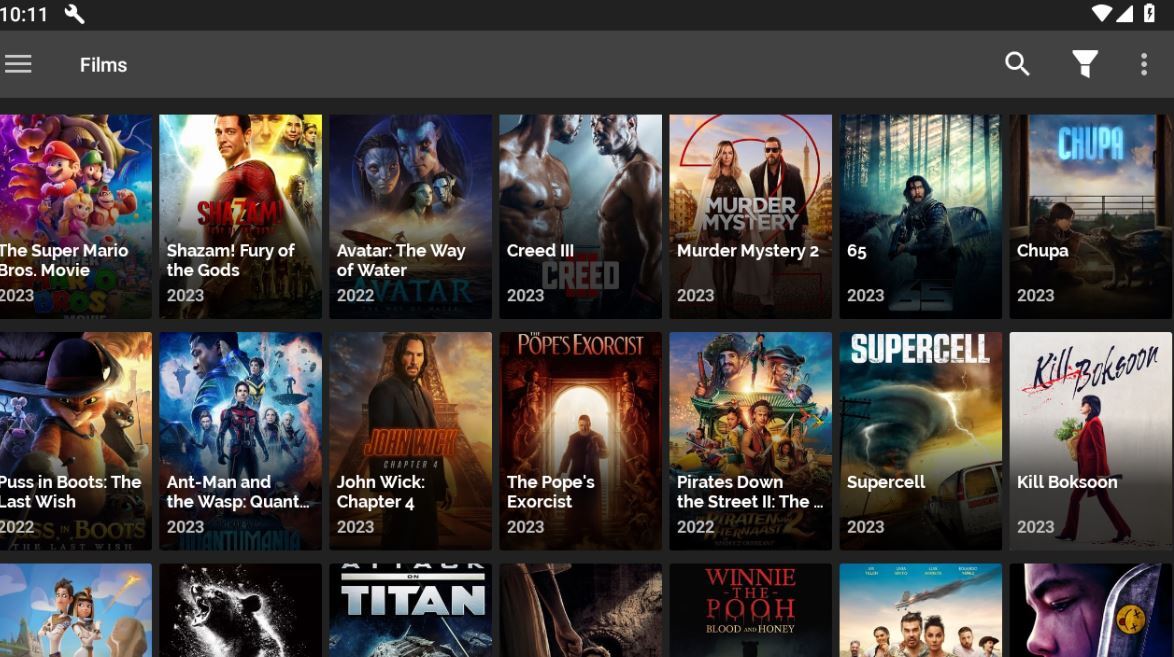Open Pirates Down the Street II
This screenshot has height=657, width=1174.
(x=750, y=441)
